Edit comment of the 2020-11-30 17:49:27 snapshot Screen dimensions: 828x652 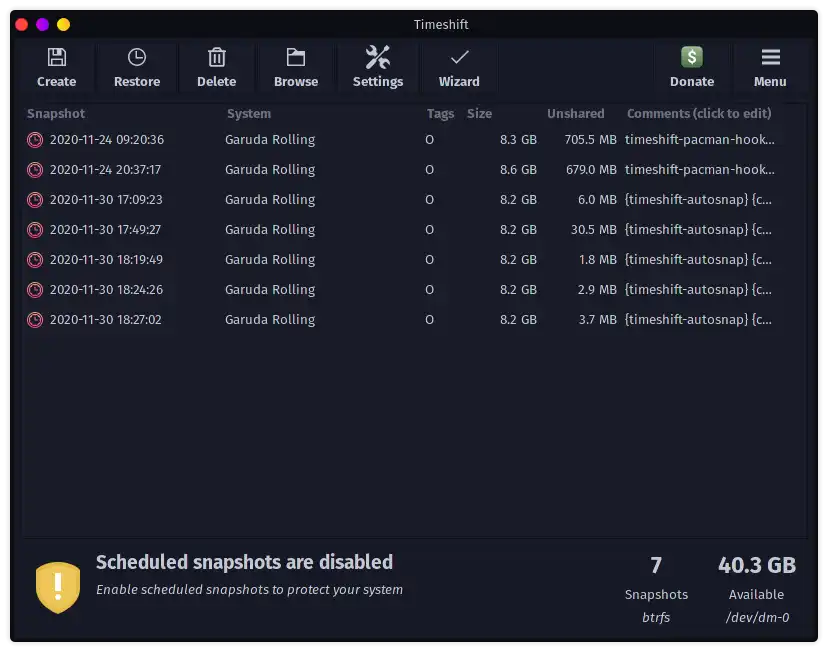(699, 230)
